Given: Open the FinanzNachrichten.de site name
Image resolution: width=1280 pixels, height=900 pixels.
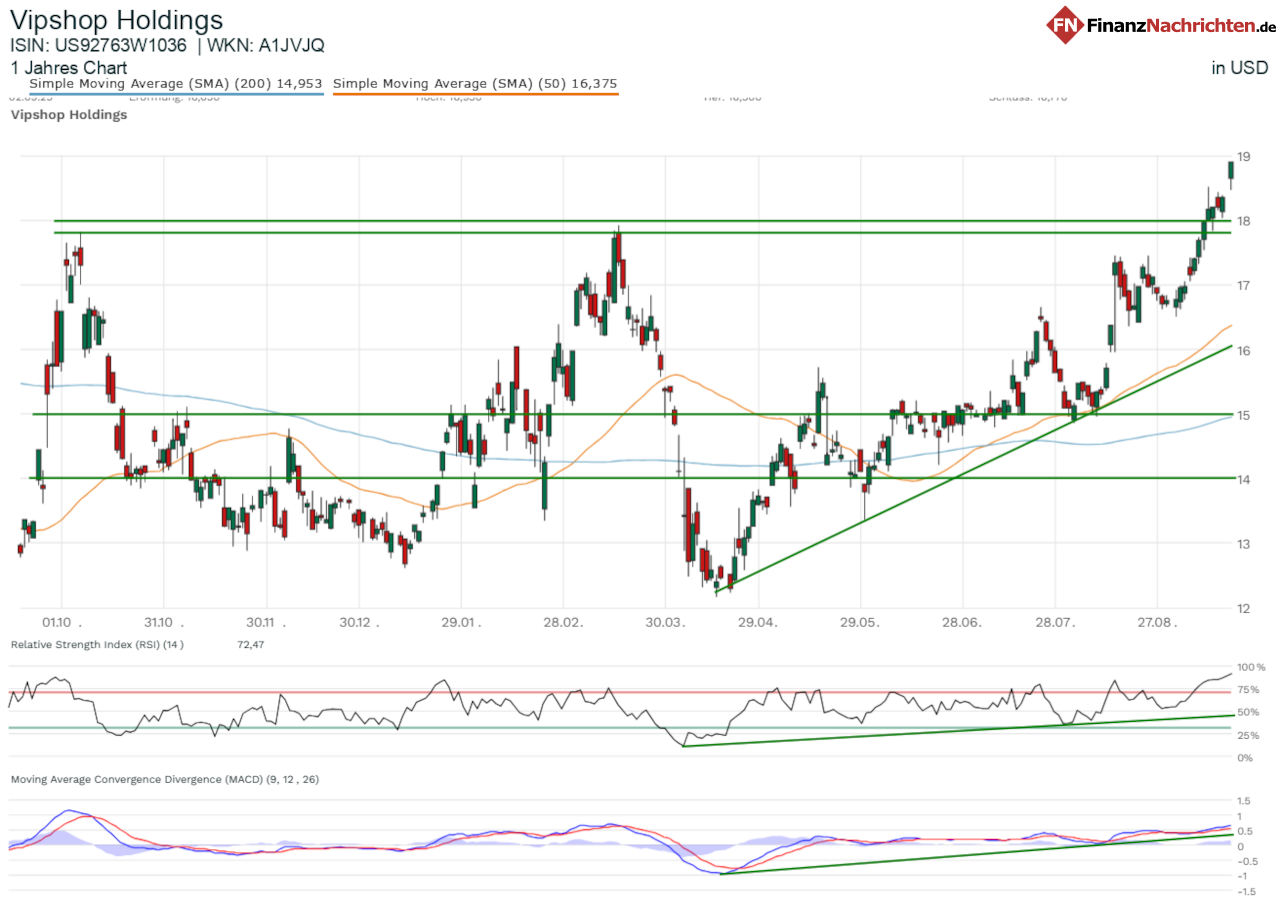Looking at the screenshot, I should 1182,25.
